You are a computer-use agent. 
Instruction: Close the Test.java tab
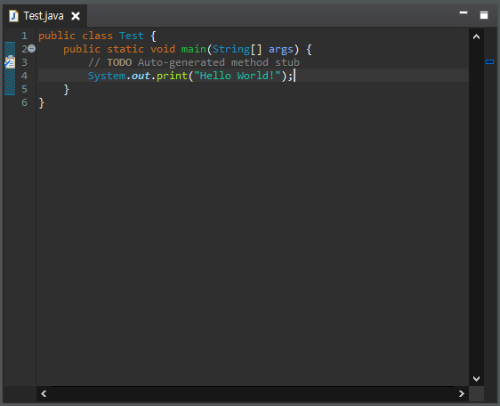tap(76, 16)
